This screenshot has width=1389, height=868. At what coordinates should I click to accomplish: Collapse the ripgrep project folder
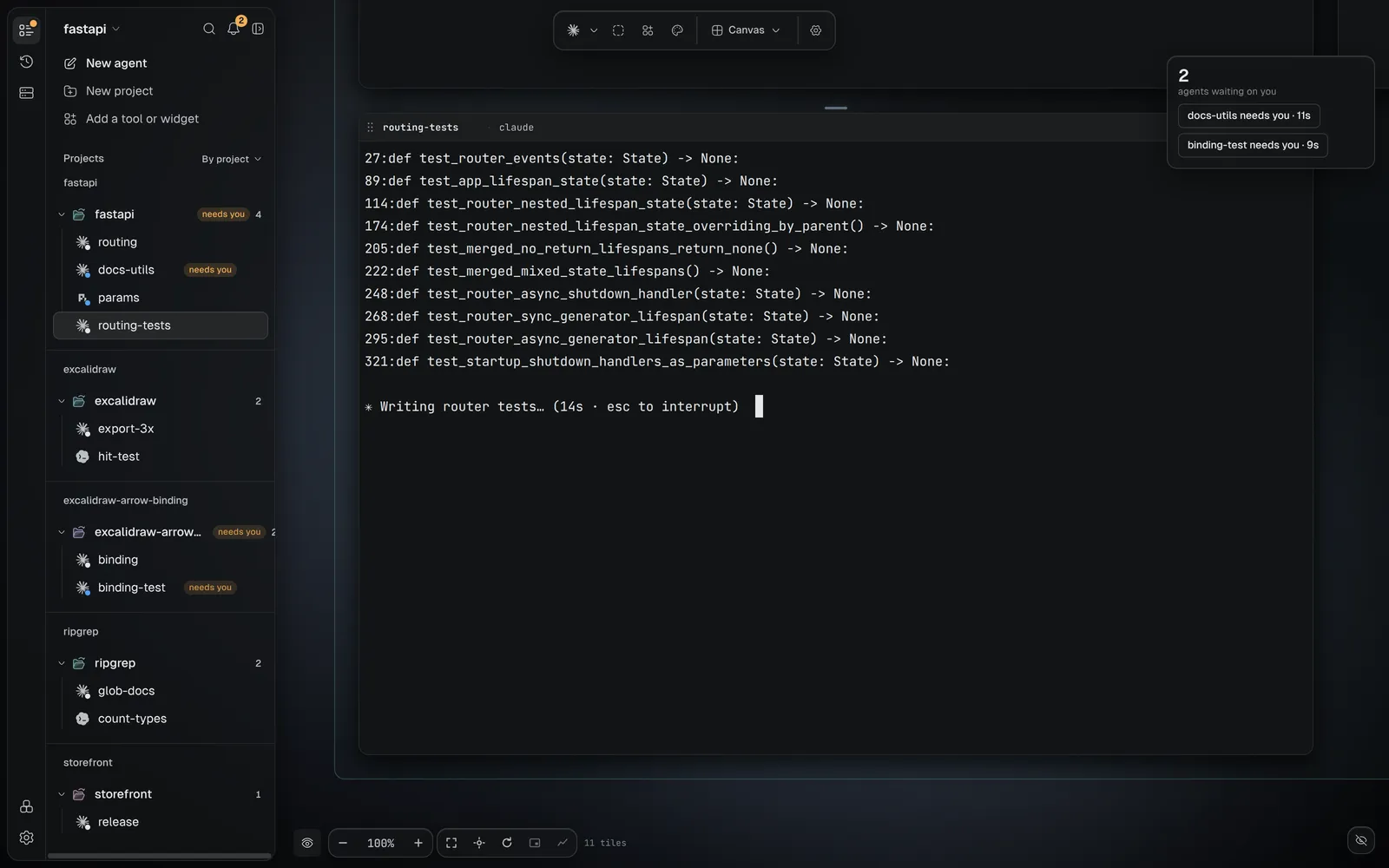(62, 663)
